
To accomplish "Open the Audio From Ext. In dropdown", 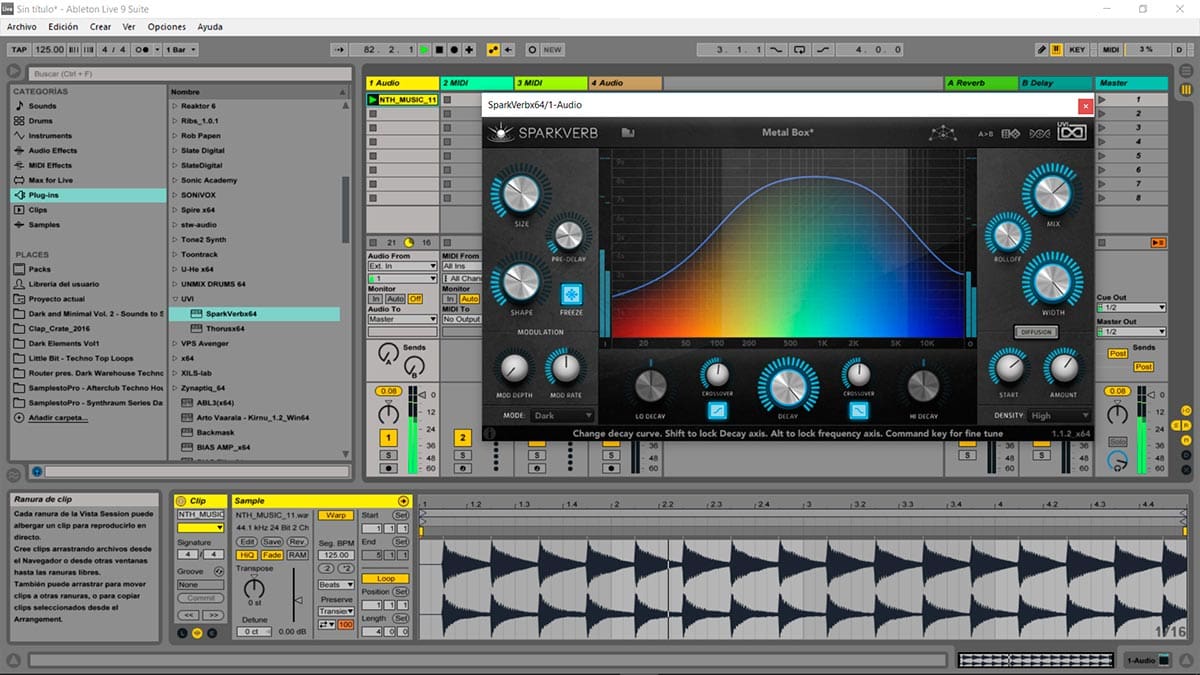I will 402,267.
